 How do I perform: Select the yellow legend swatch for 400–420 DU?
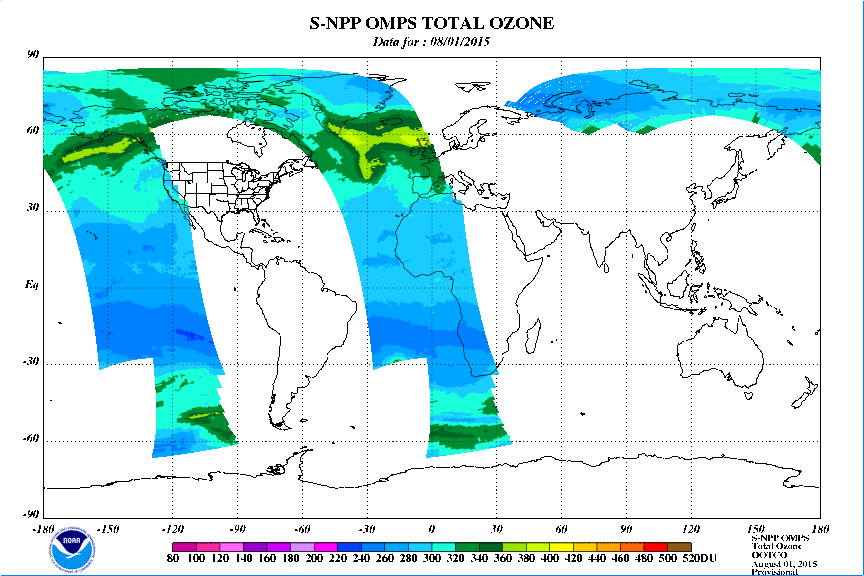click(561, 547)
